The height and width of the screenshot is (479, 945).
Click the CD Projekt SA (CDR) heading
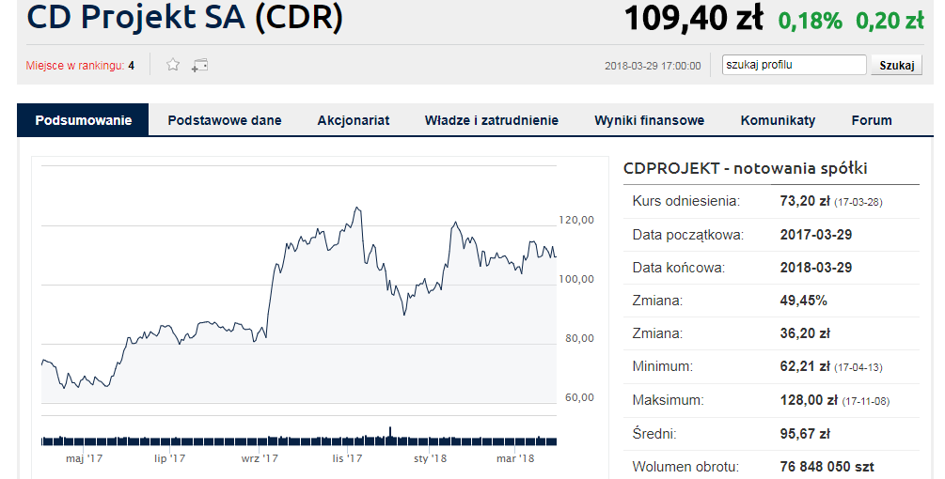pos(185,17)
